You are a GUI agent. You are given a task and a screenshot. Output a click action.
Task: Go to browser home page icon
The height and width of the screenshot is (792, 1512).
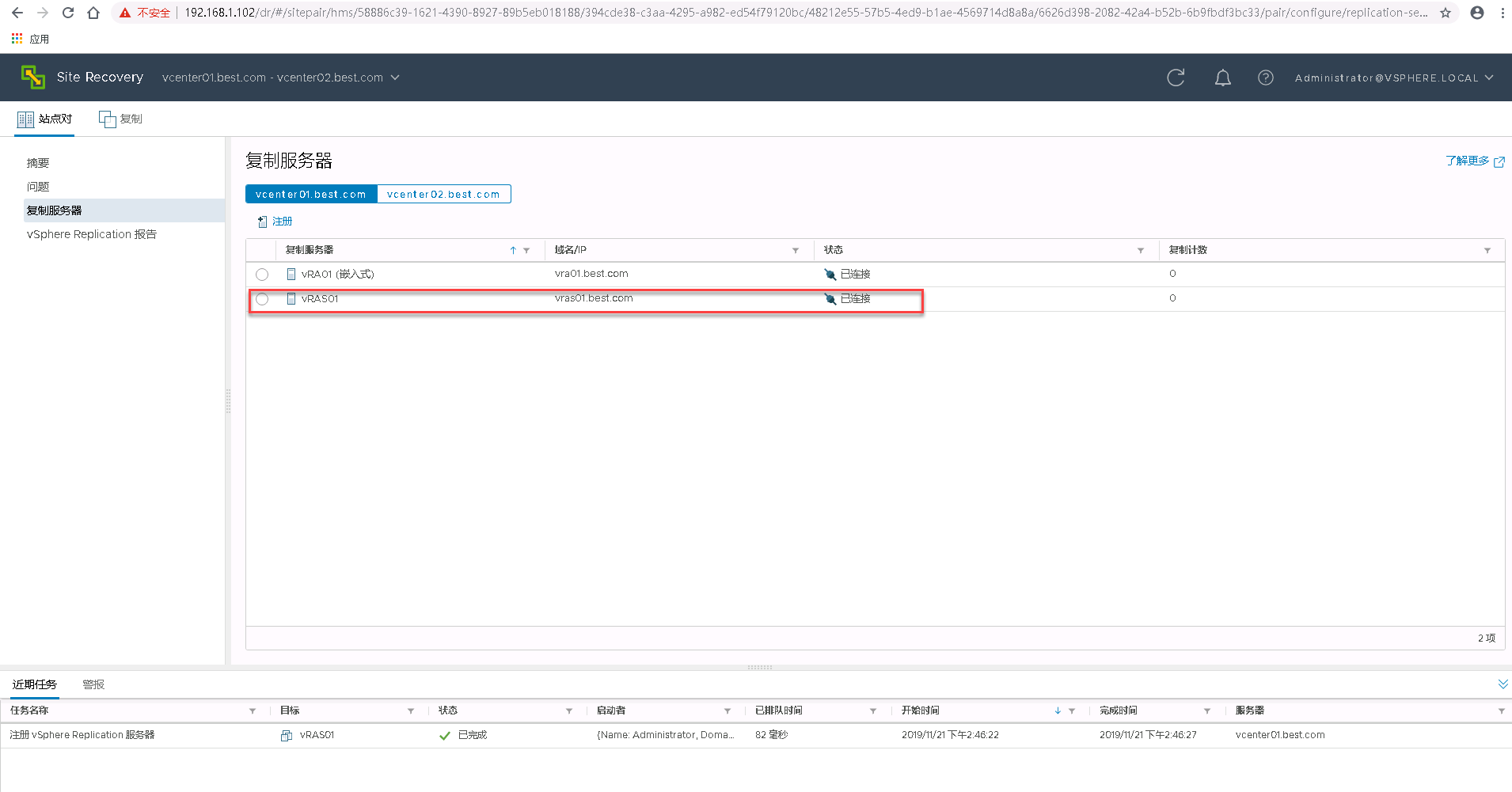click(93, 13)
